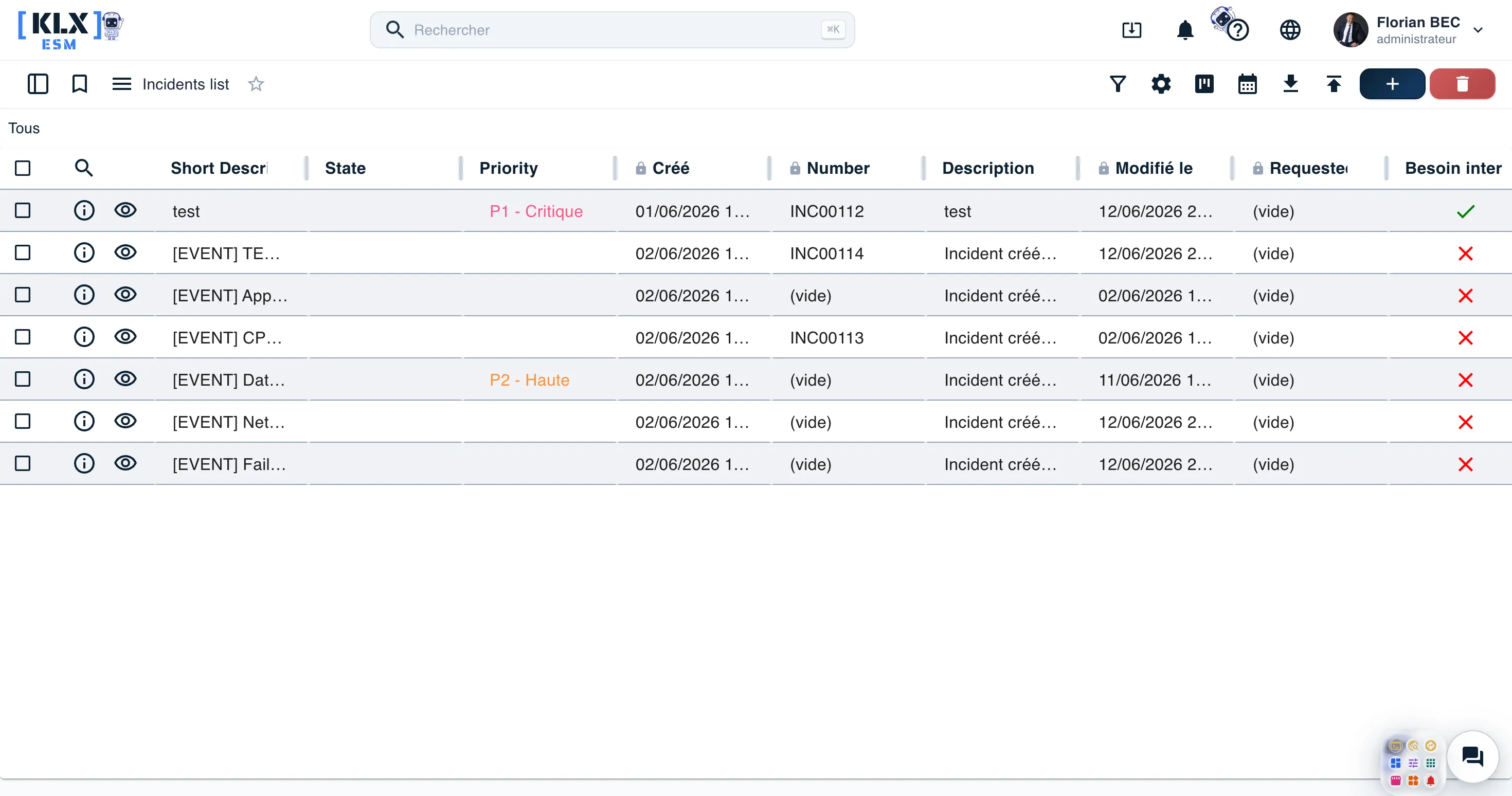The image size is (1512, 796).
Task: Sort by the Modifié le column header
Action: pos(1154,168)
